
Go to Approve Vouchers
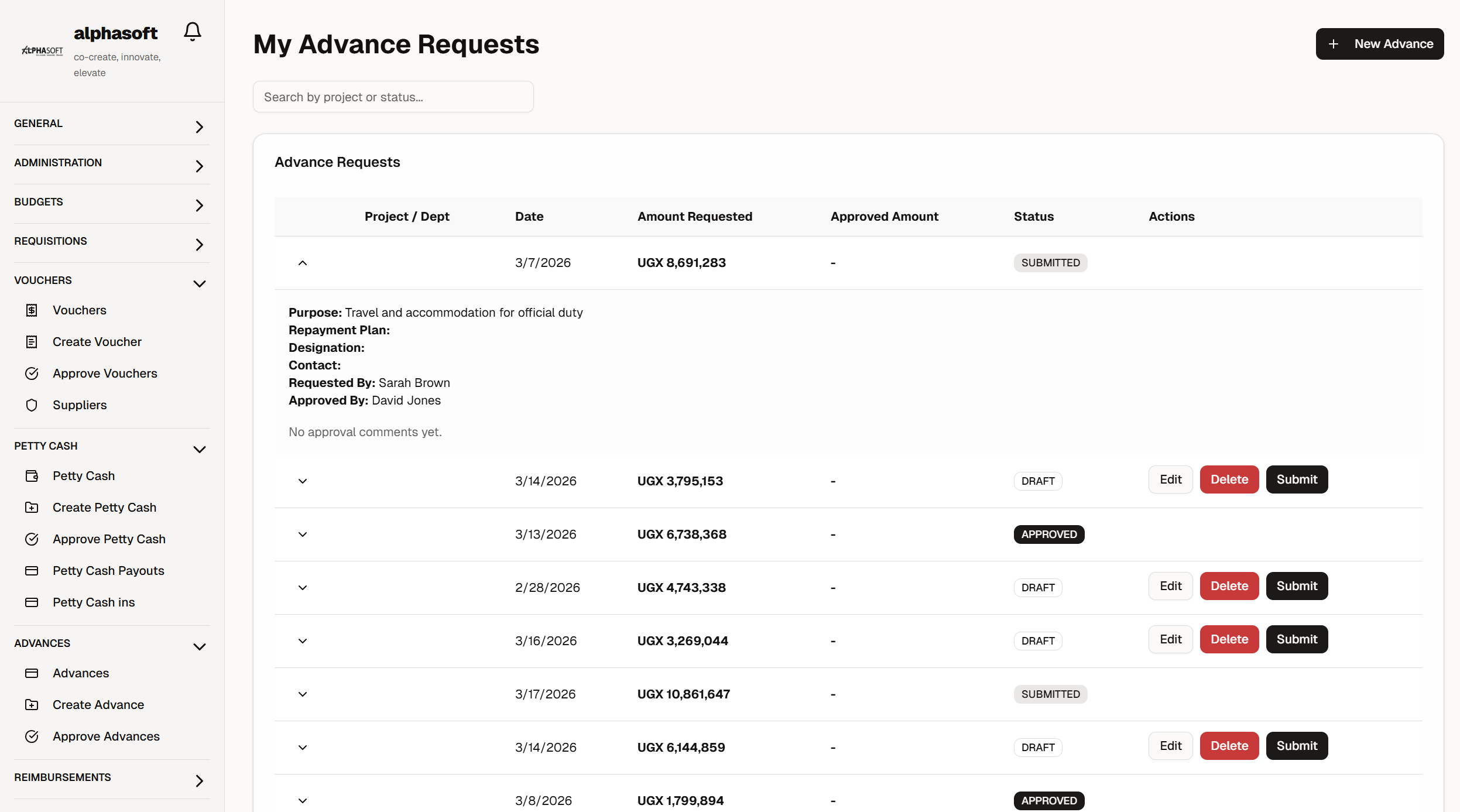point(105,374)
